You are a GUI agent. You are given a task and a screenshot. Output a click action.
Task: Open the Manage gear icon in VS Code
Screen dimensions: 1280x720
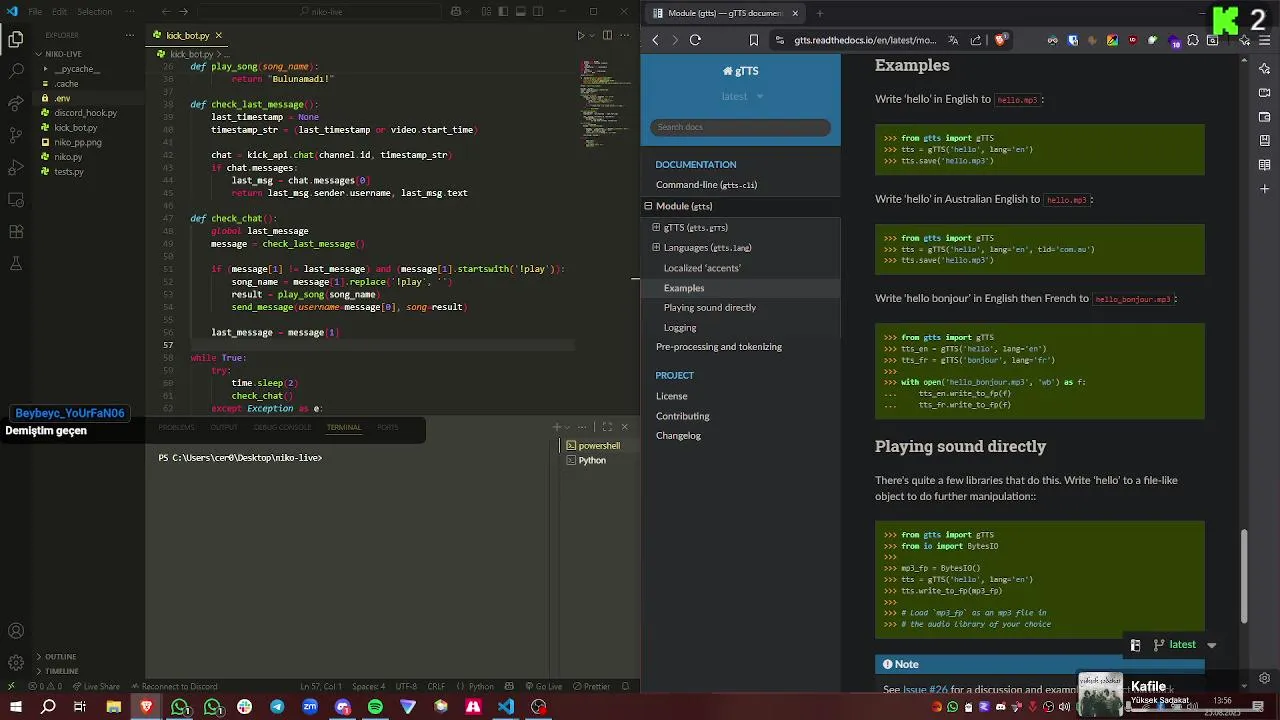tap(16, 663)
